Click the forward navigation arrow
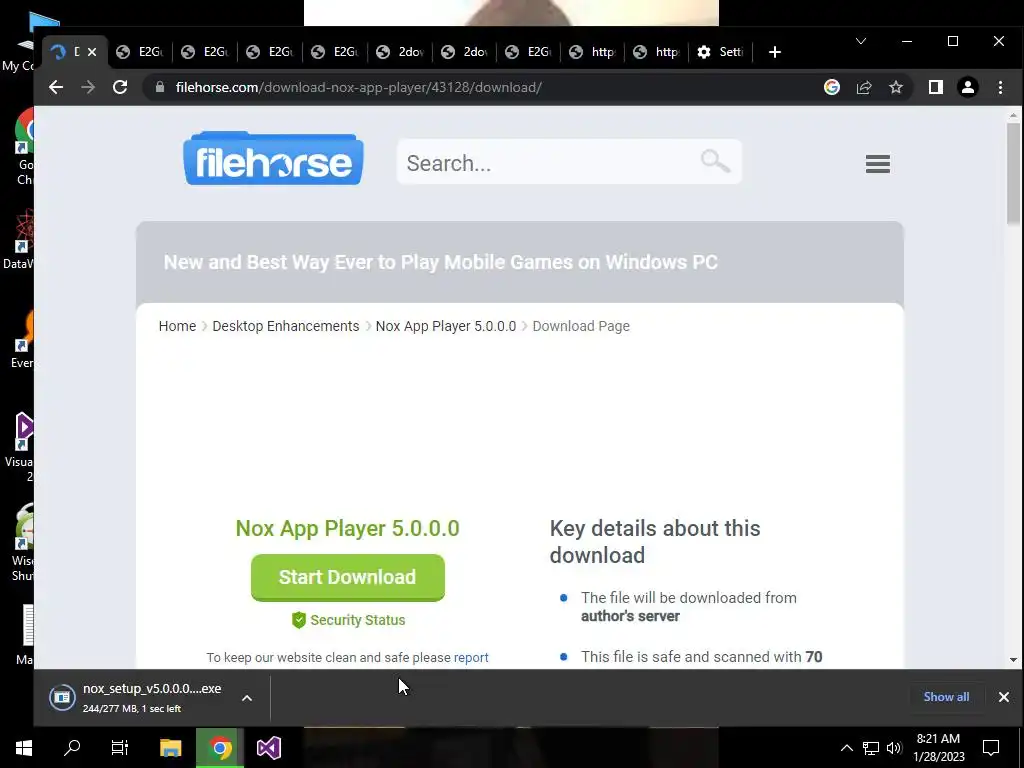The height and width of the screenshot is (768, 1024). pyautogui.click(x=88, y=88)
